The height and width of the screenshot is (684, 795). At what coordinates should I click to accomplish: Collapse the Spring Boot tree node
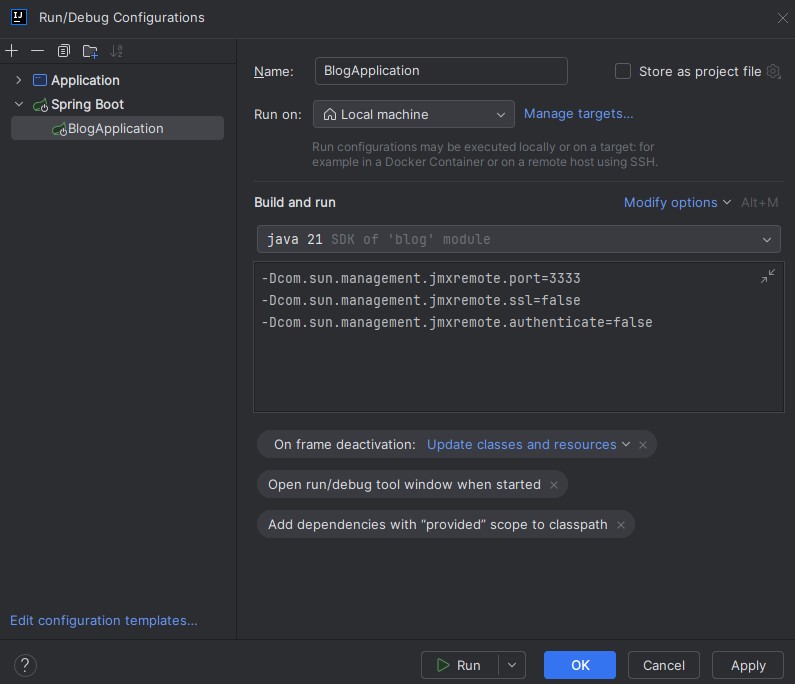point(19,104)
